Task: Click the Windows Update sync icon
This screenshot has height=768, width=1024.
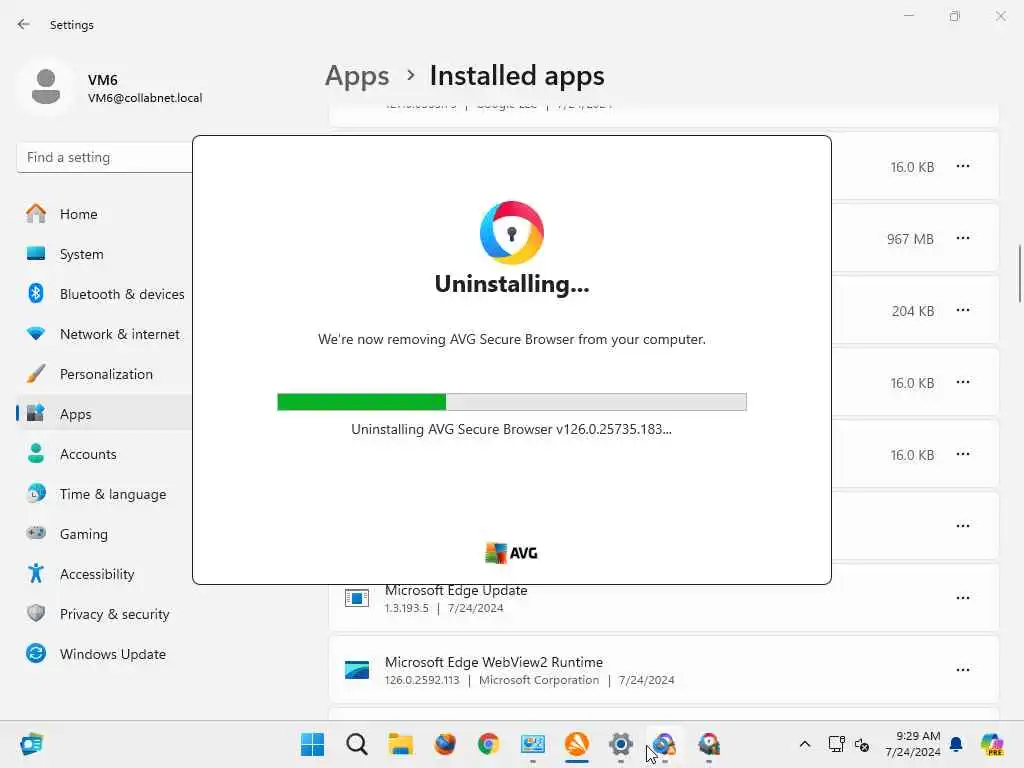Action: pyautogui.click(x=36, y=653)
